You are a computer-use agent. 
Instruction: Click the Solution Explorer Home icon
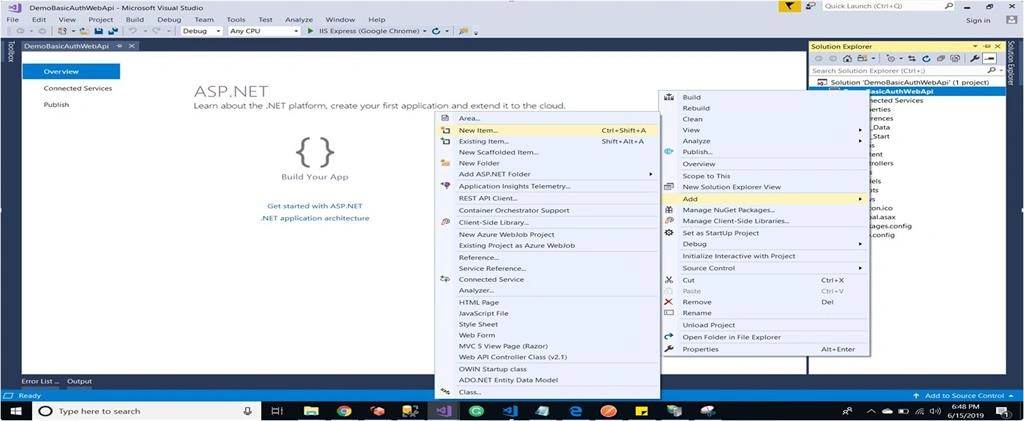(x=847, y=59)
